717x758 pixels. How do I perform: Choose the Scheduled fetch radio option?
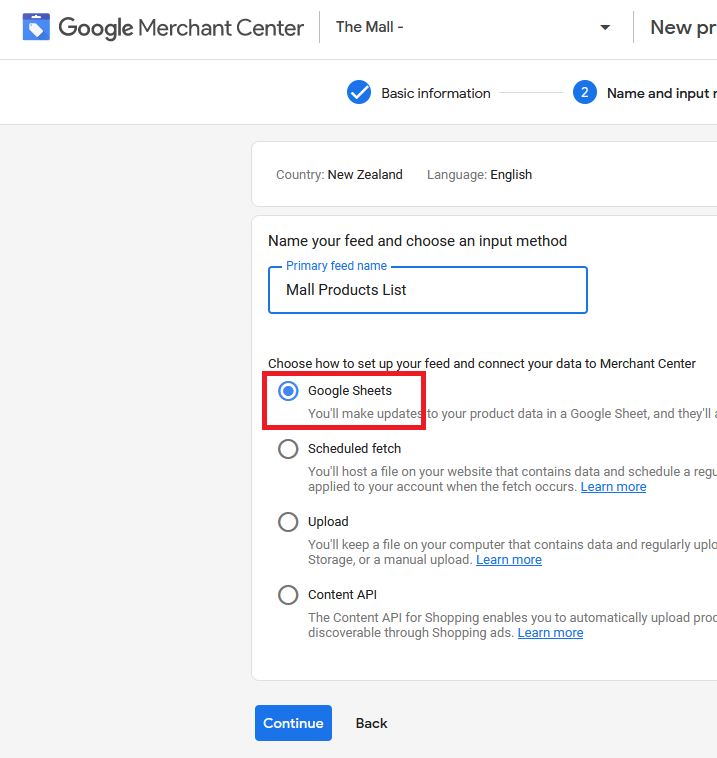[288, 449]
